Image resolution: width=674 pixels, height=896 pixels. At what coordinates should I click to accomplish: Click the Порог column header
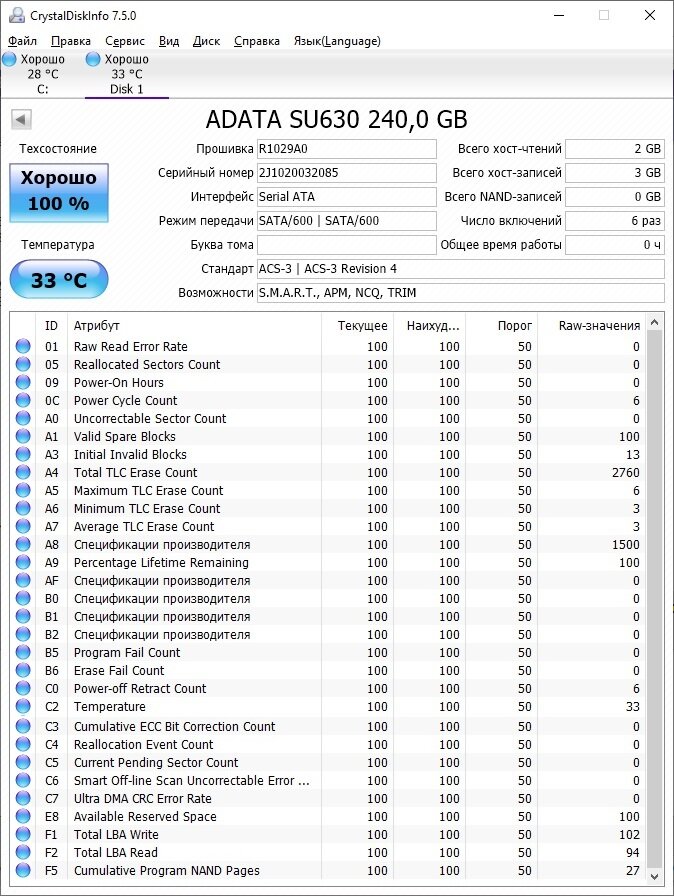pos(502,326)
